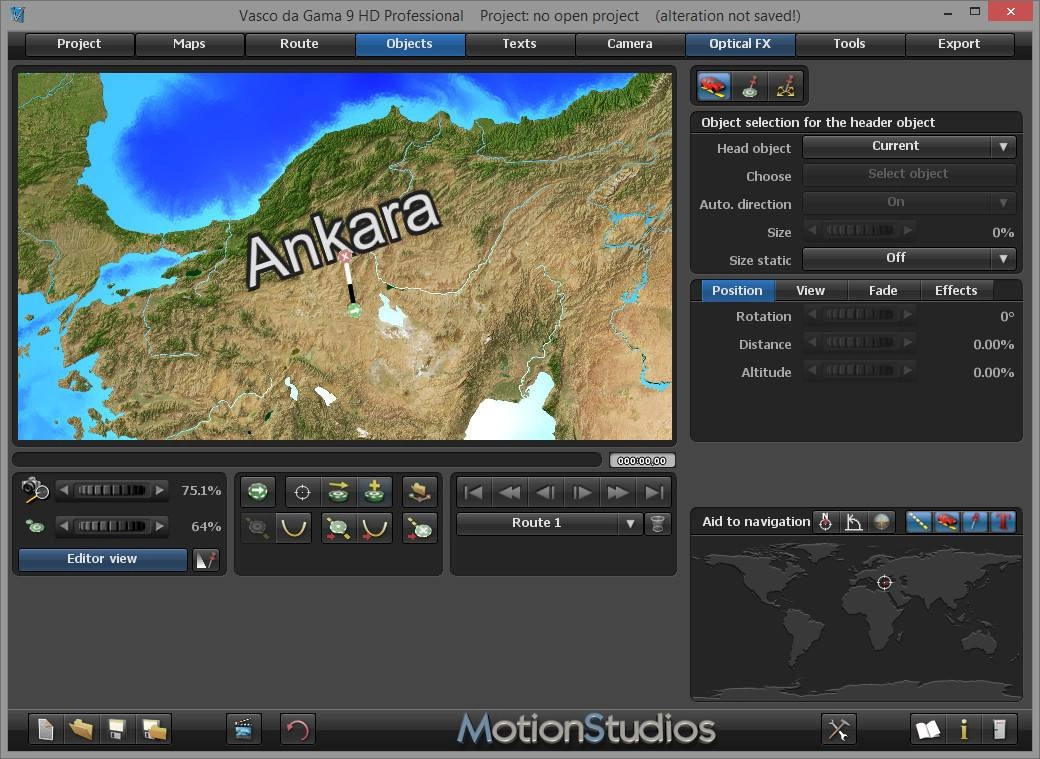Image resolution: width=1040 pixels, height=759 pixels.
Task: Click the red undo arrow icon
Action: click(x=297, y=729)
